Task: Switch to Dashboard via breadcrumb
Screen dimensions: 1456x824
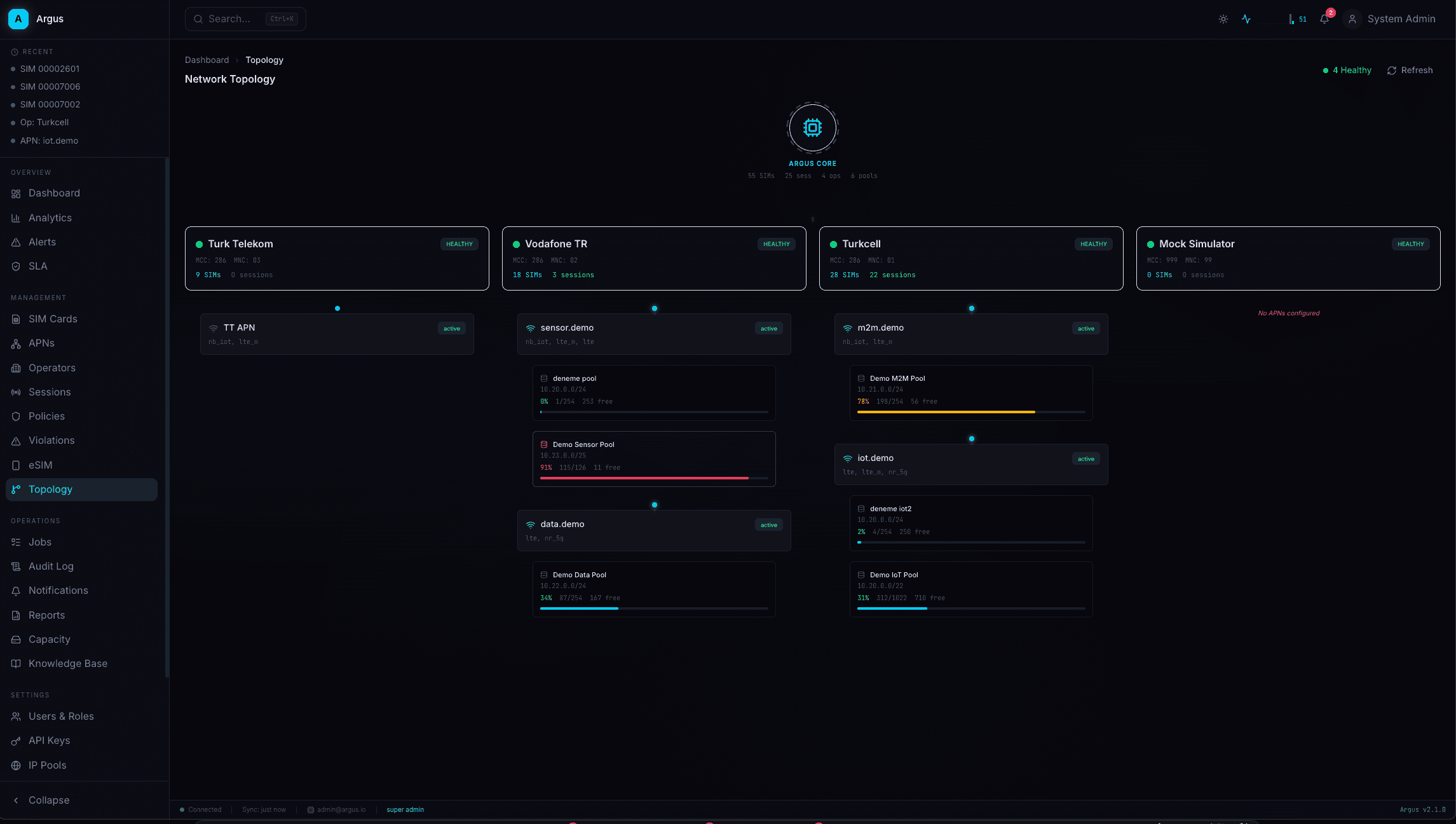Action: [207, 60]
